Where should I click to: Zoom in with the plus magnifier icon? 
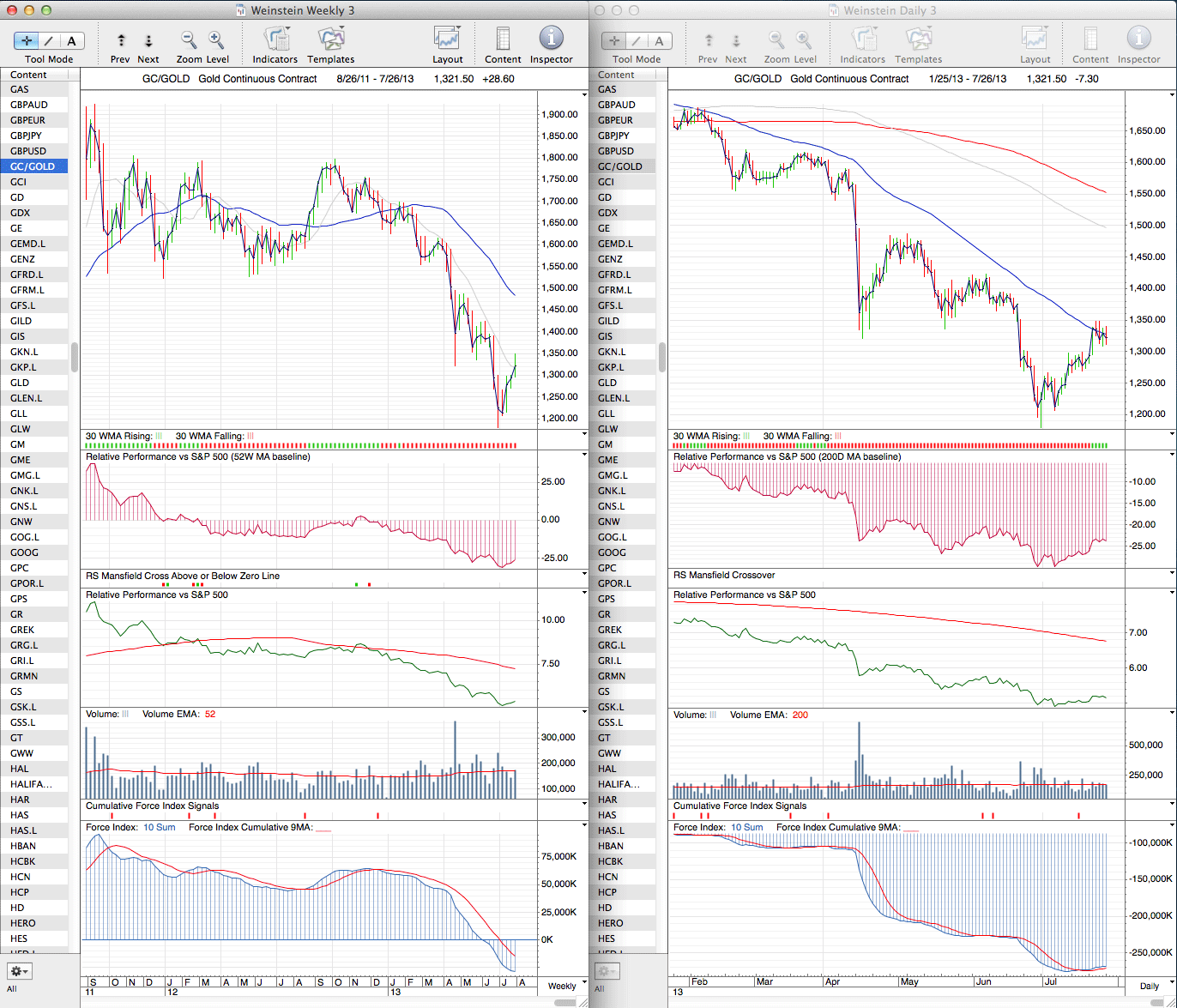(x=216, y=39)
